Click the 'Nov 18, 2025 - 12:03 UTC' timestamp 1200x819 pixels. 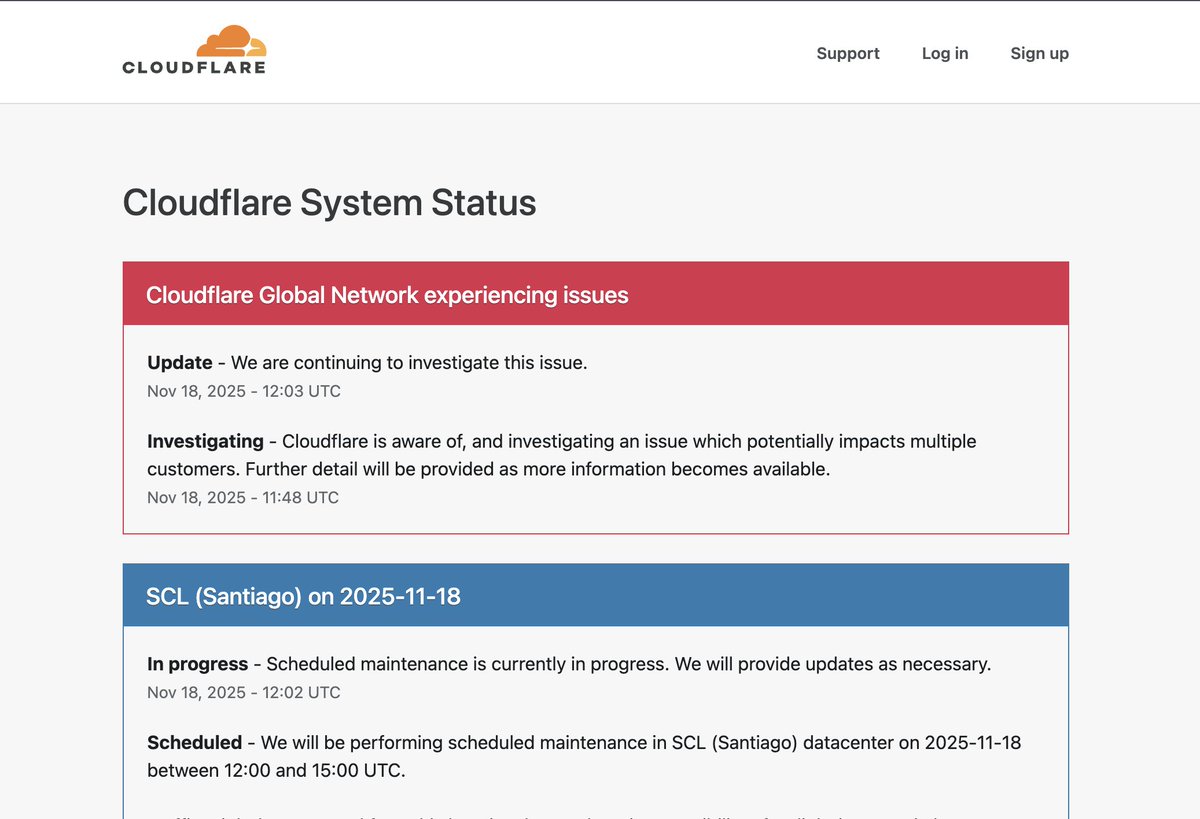point(244,391)
